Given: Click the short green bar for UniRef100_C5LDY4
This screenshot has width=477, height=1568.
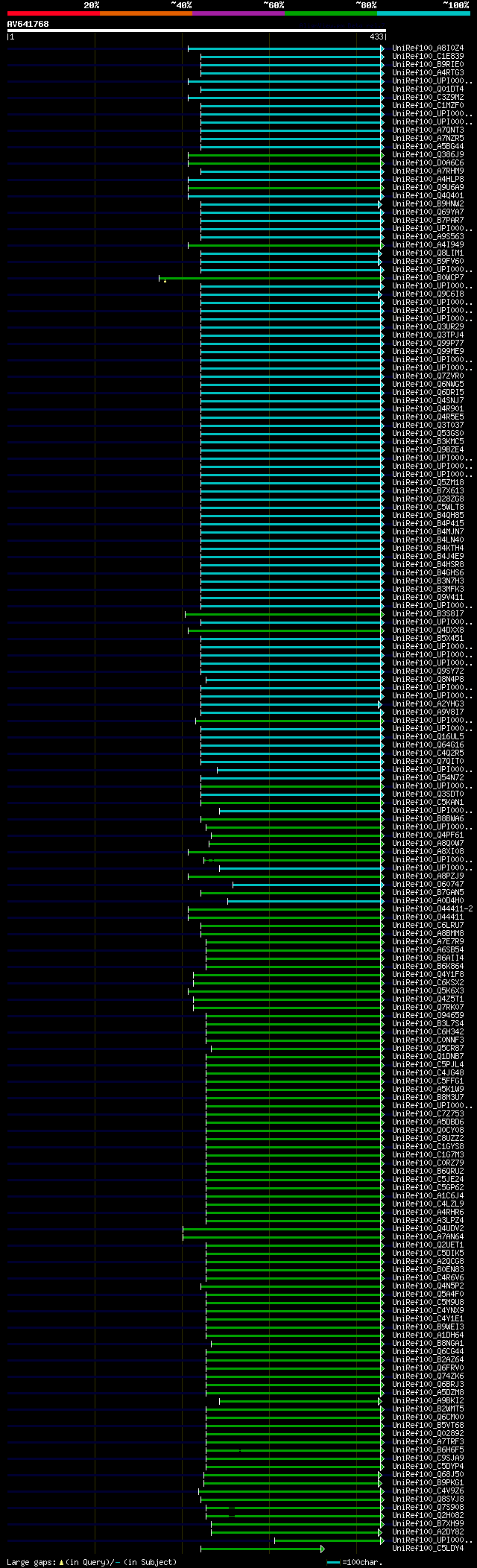Looking at the screenshot, I should point(262,1549).
